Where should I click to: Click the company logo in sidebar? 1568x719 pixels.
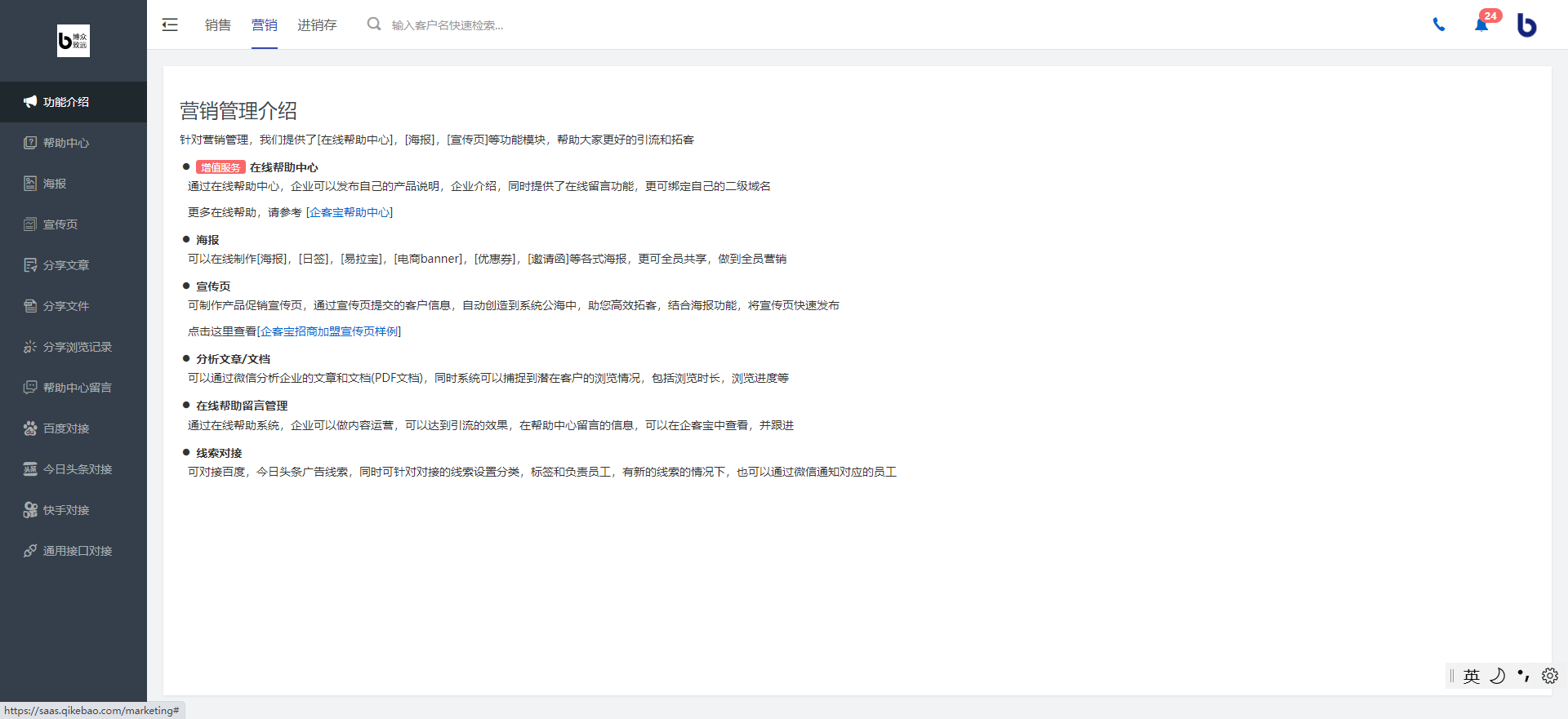click(x=73, y=41)
